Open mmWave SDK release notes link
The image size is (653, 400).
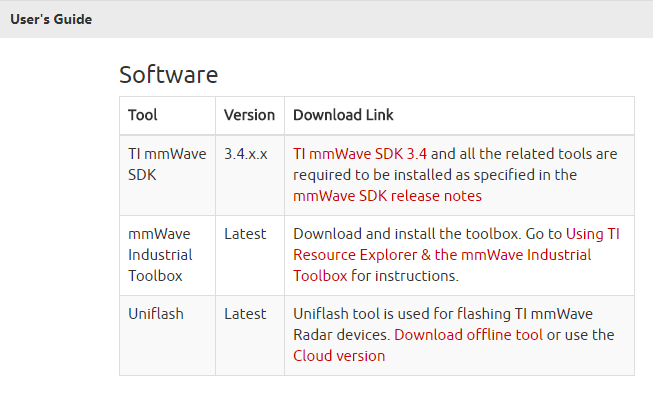pyautogui.click(x=387, y=196)
